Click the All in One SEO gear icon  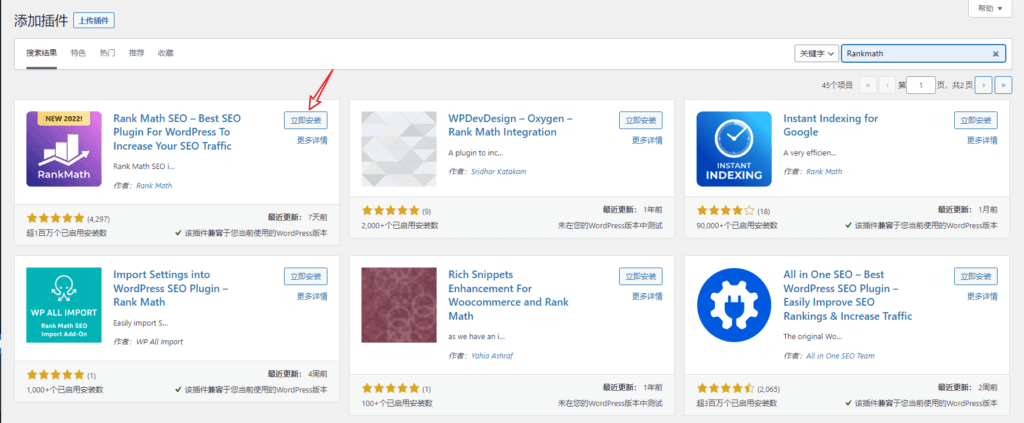(734, 305)
